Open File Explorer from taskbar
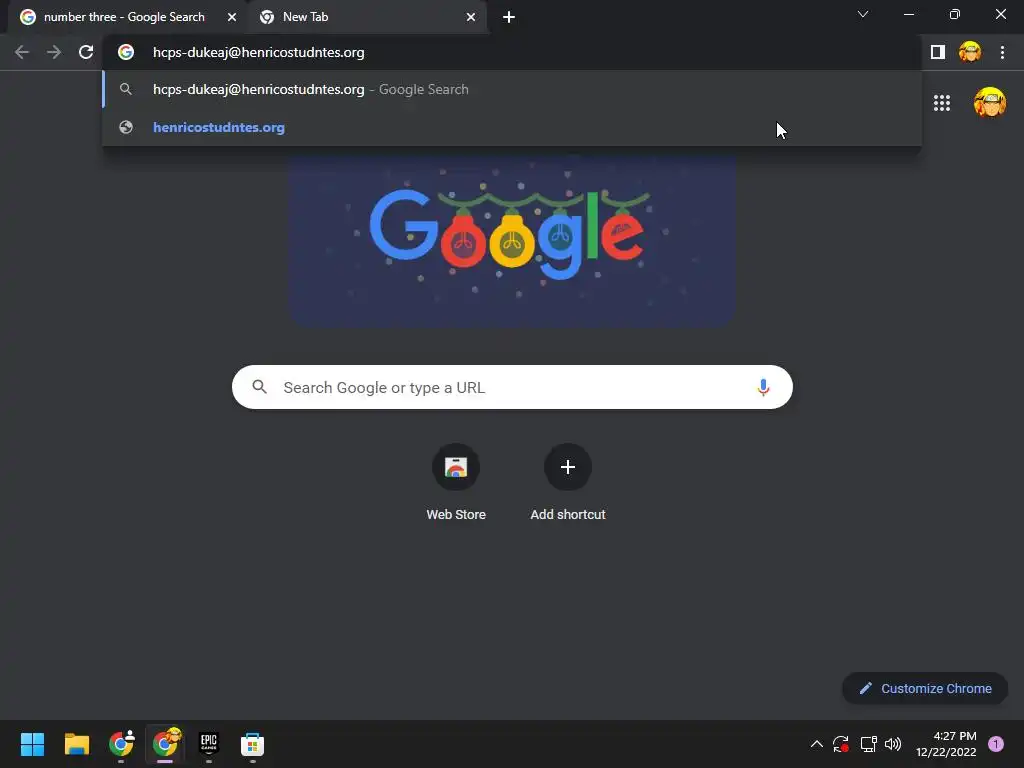This screenshot has width=1024, height=768. pyautogui.click(x=77, y=744)
